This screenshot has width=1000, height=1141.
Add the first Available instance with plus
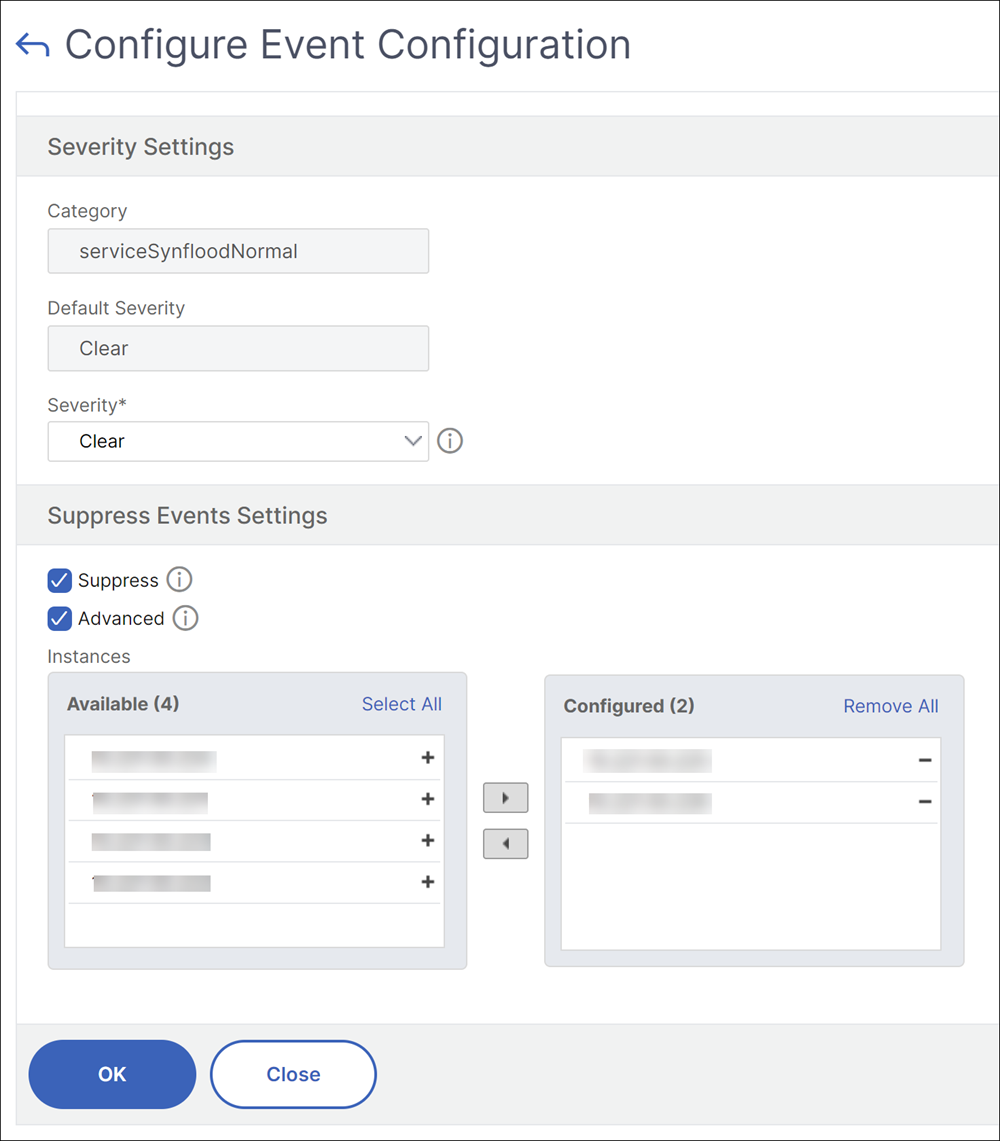(x=428, y=758)
